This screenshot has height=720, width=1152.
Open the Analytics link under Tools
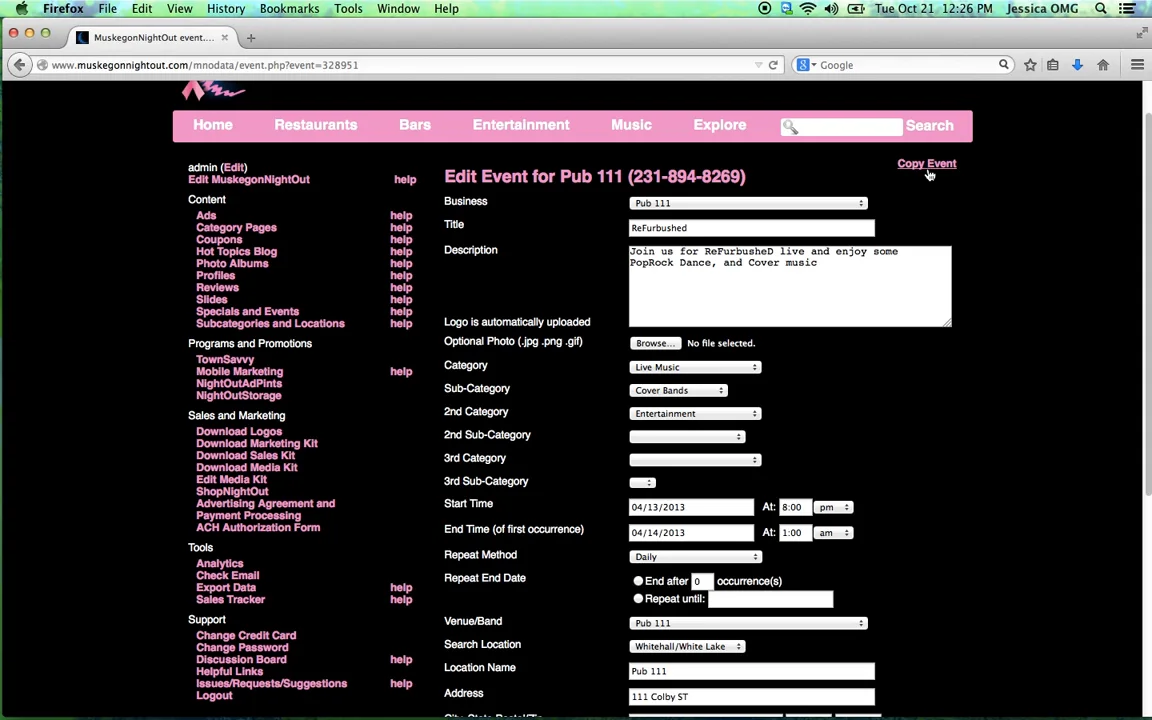tap(220, 564)
